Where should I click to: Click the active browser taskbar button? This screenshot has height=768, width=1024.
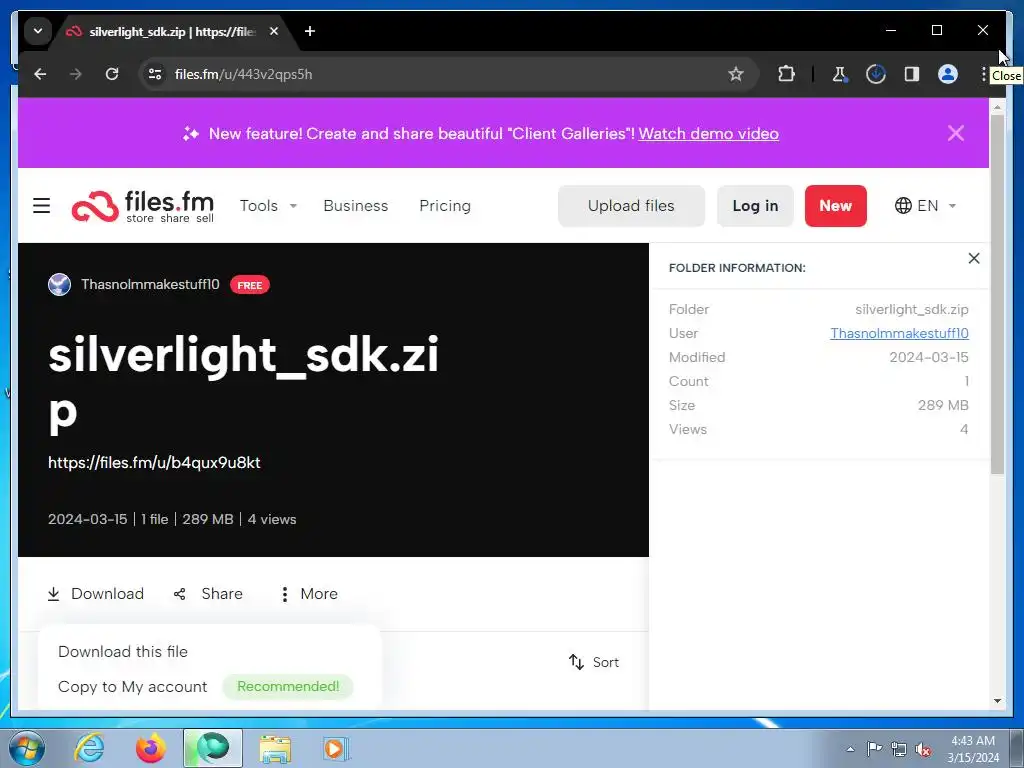click(x=213, y=748)
